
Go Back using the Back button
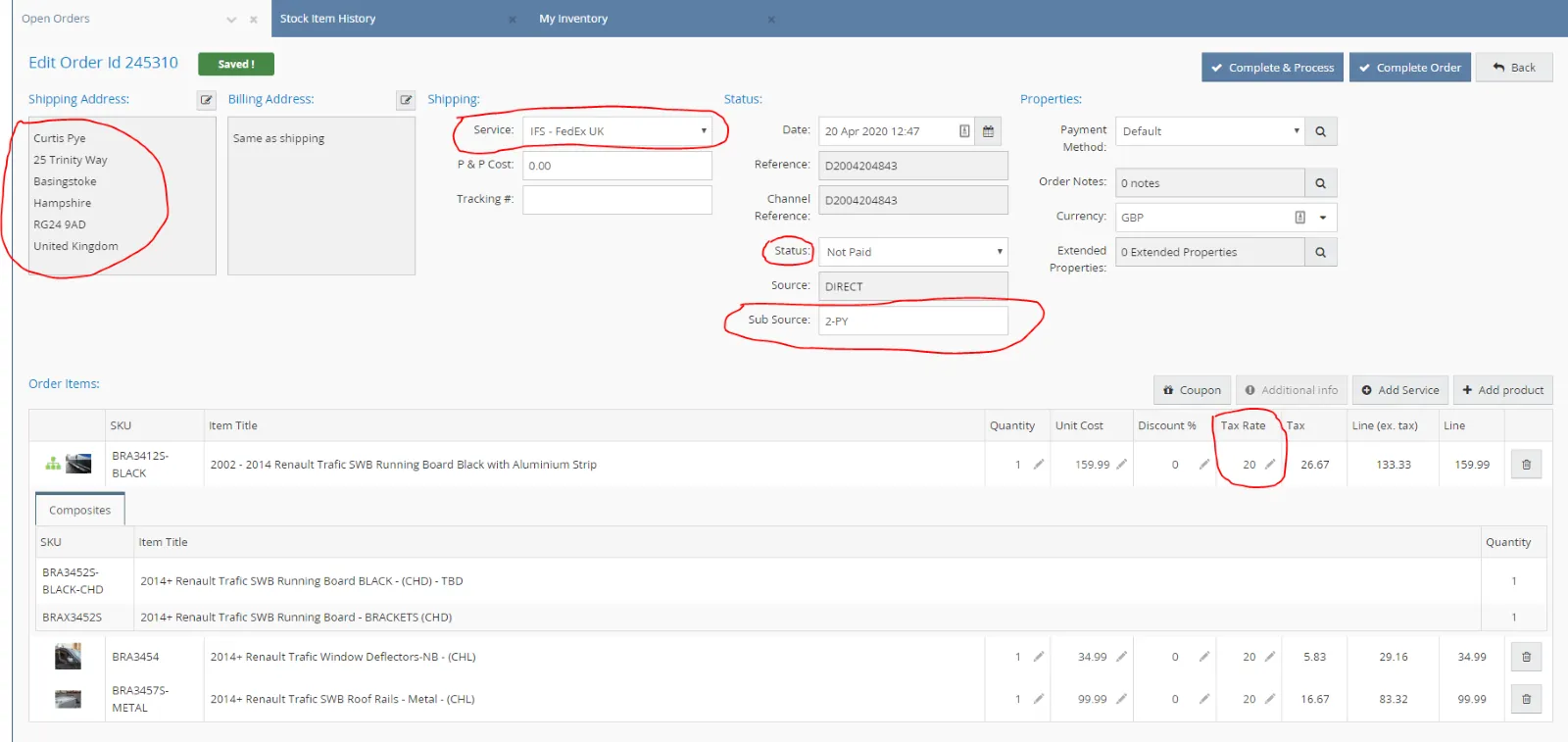[x=1514, y=68]
